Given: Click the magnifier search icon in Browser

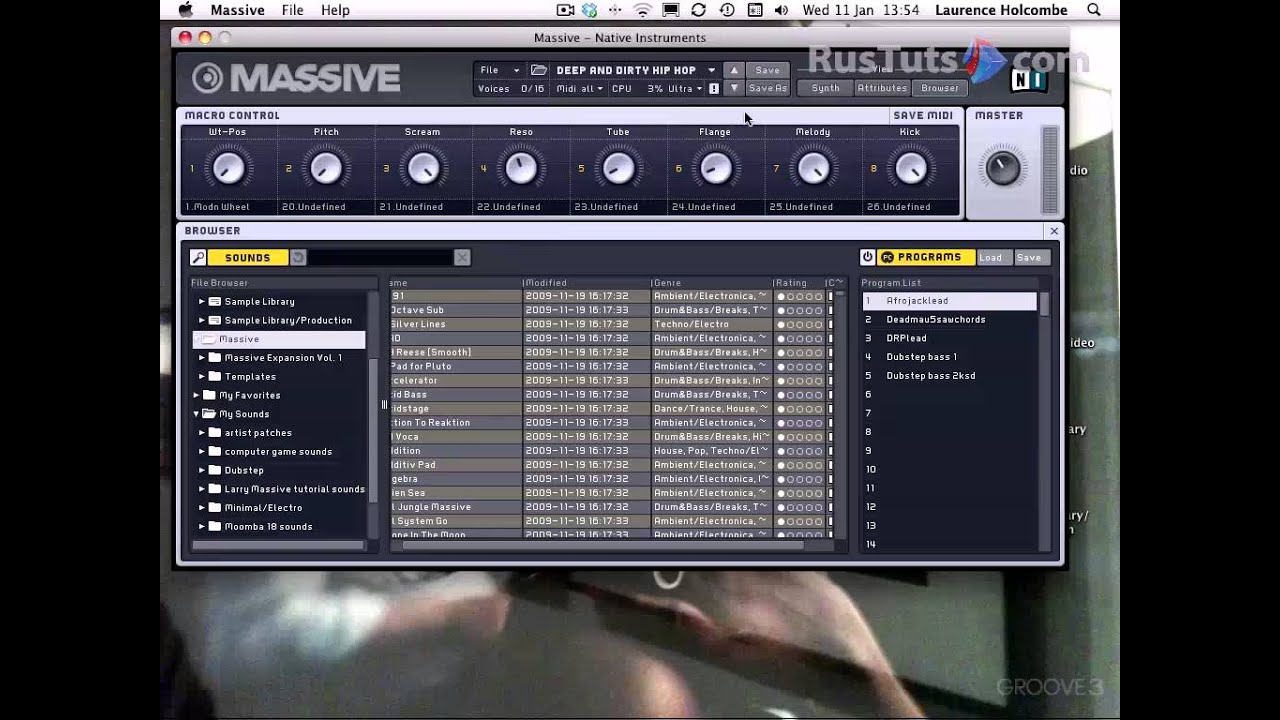Looking at the screenshot, I should click(198, 258).
